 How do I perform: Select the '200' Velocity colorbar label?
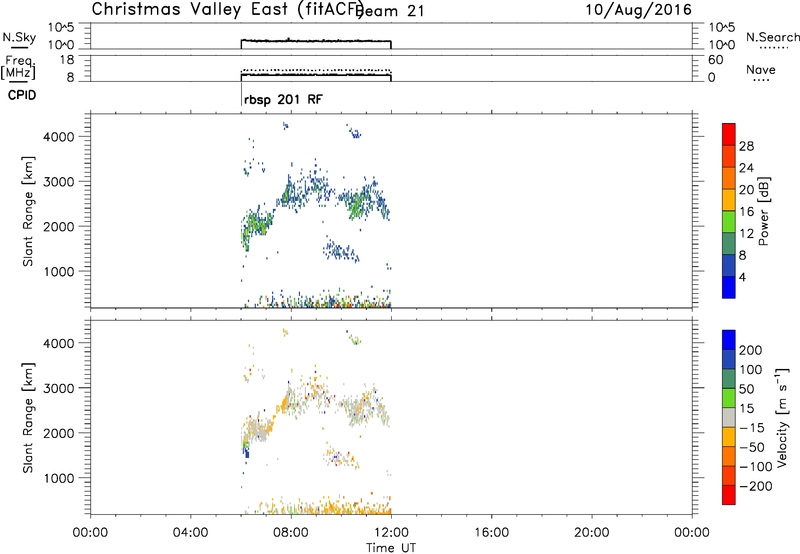click(x=751, y=350)
